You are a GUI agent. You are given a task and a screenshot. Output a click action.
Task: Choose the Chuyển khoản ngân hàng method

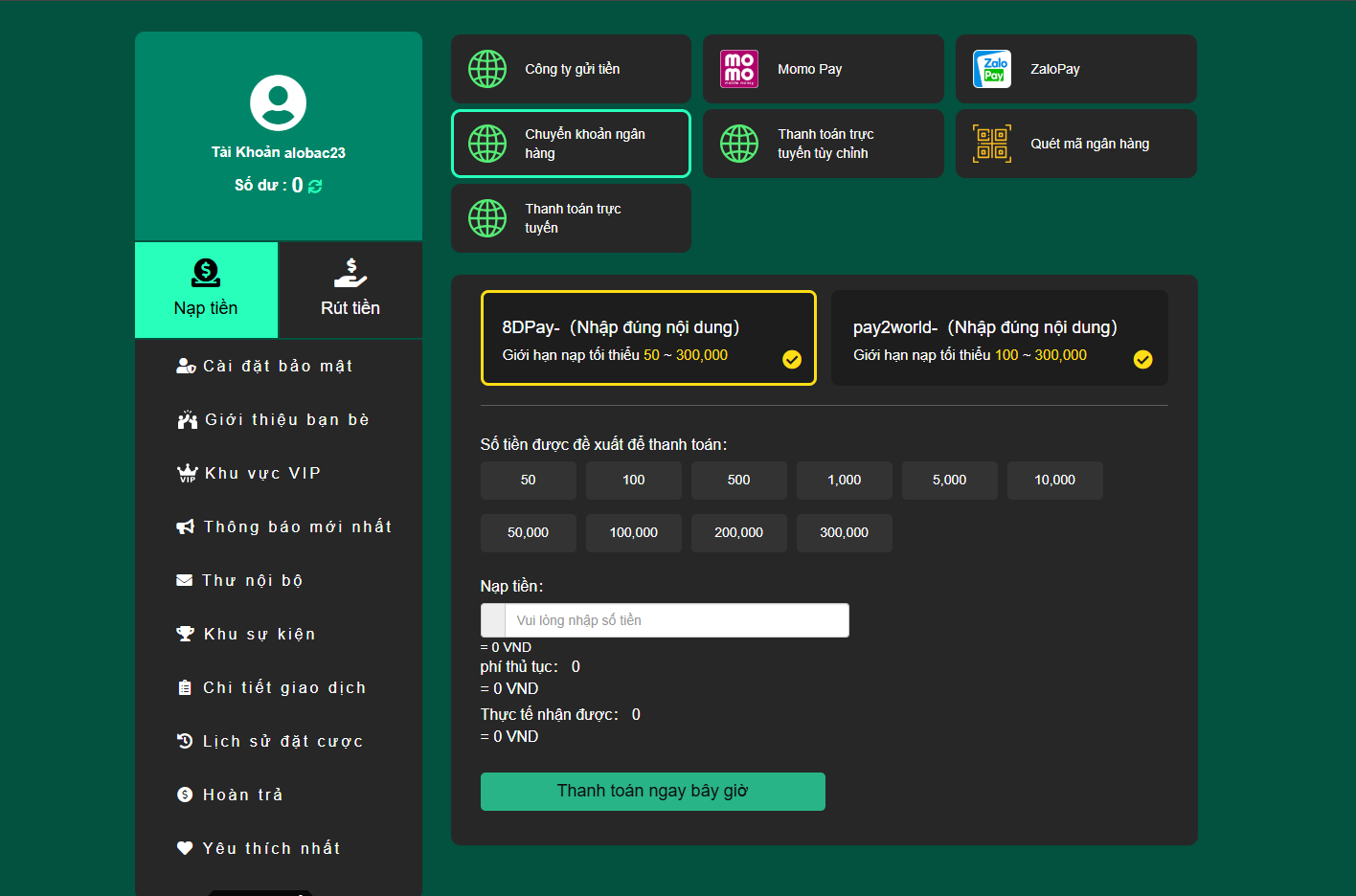[x=571, y=144]
